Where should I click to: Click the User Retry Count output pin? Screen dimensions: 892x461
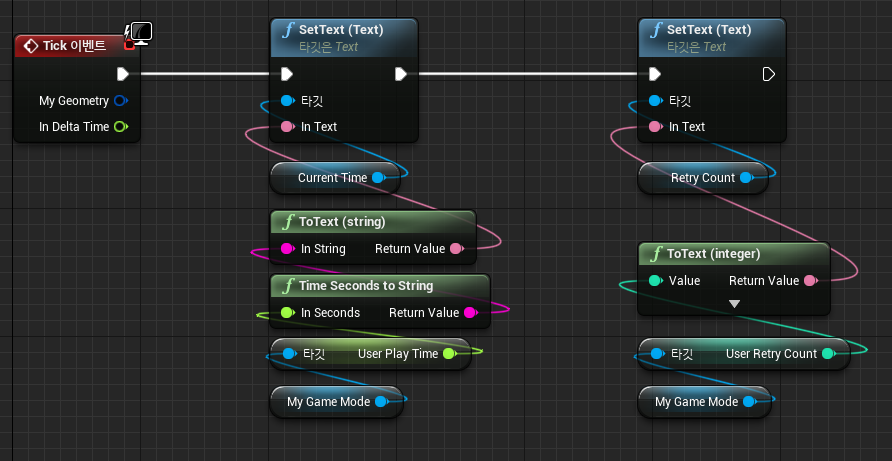[829, 353]
